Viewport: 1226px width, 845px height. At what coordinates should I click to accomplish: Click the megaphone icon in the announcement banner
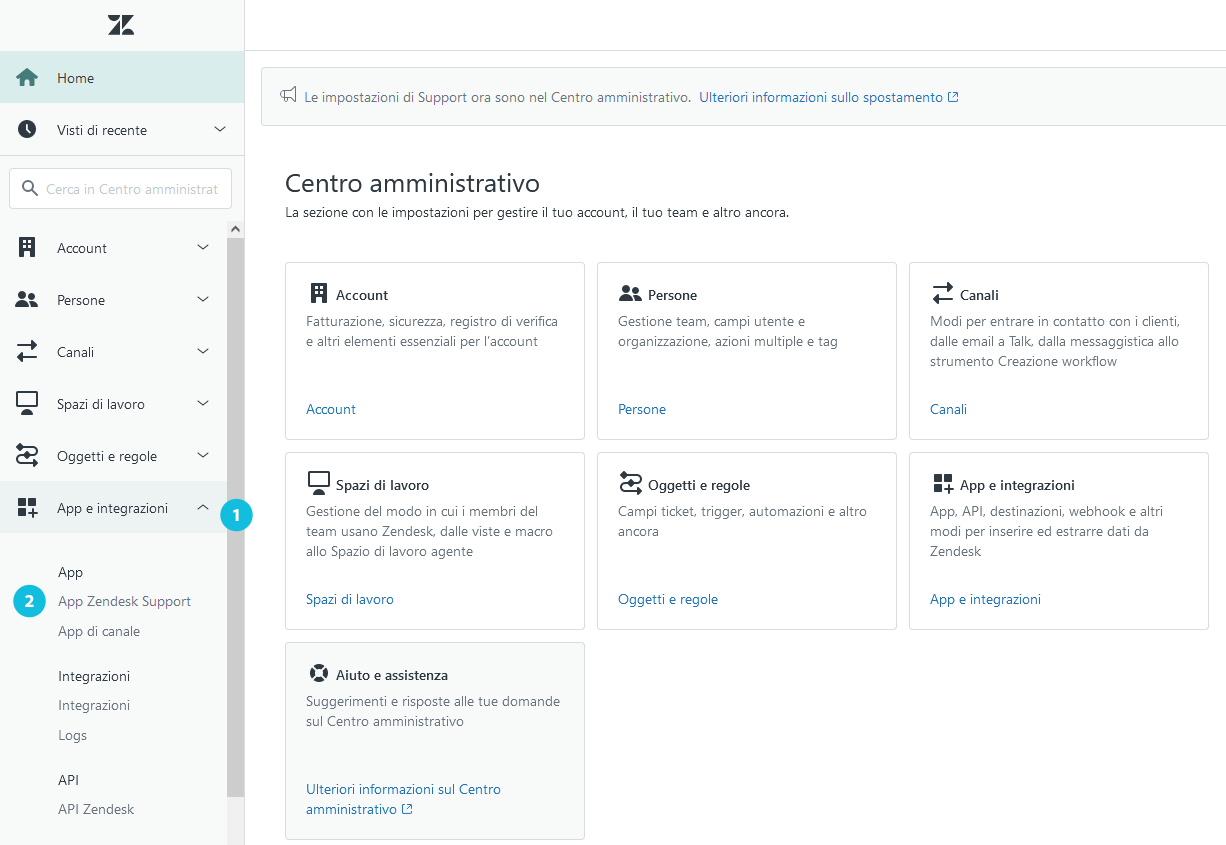[289, 96]
